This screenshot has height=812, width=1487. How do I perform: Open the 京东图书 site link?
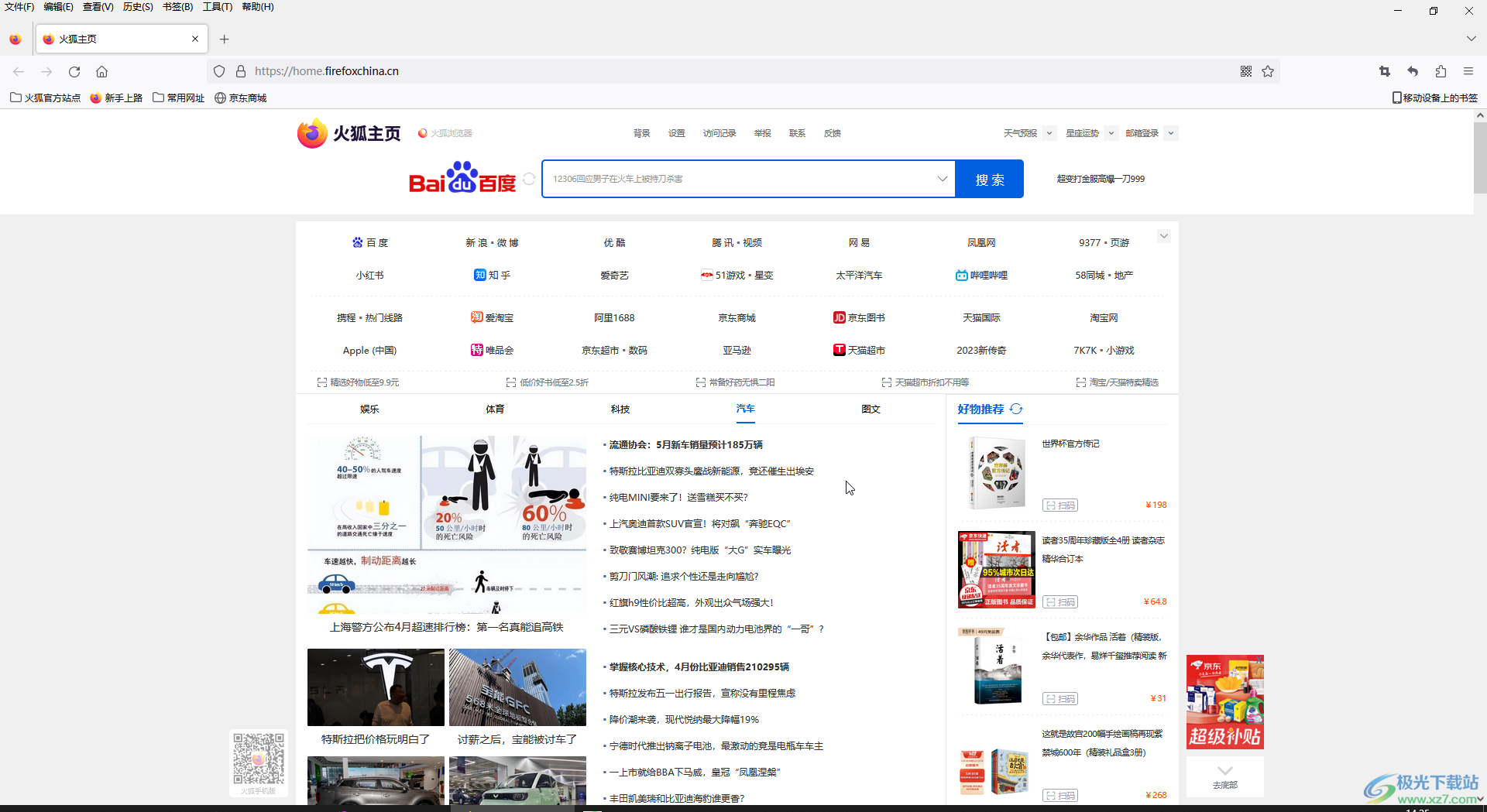pyautogui.click(x=859, y=317)
